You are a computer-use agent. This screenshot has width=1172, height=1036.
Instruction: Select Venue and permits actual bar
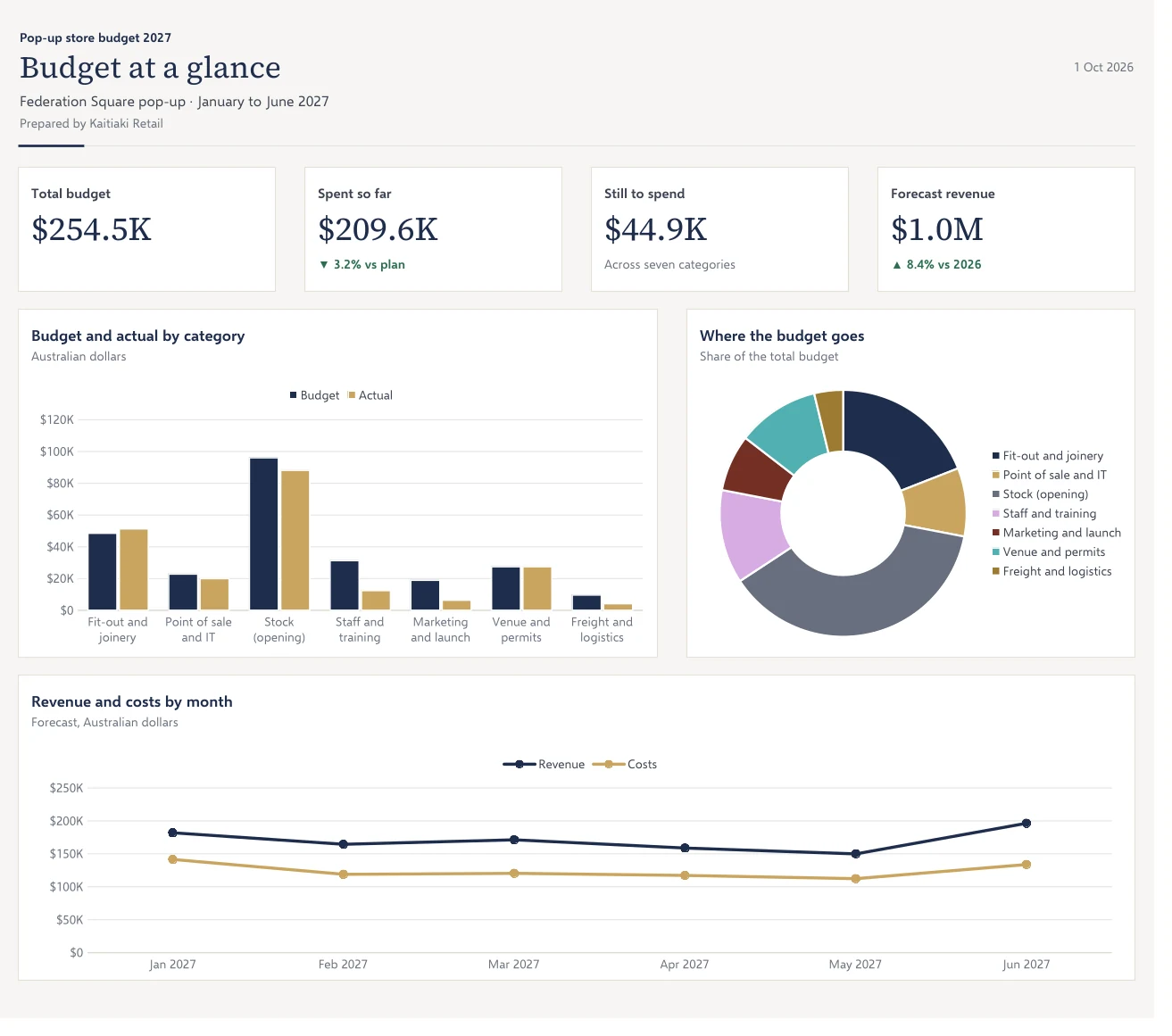pos(537,589)
